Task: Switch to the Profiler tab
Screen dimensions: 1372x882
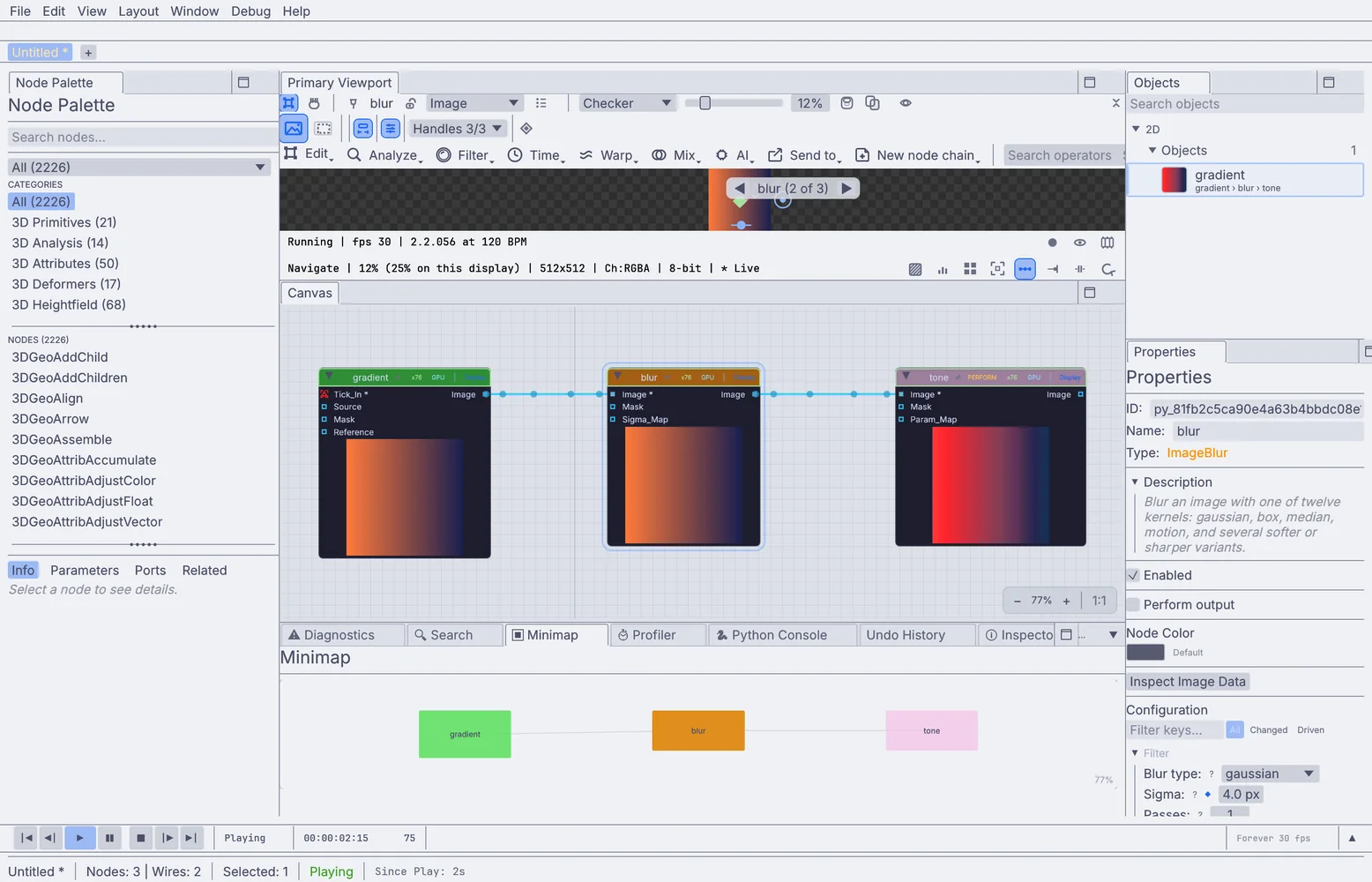Action: (657, 635)
